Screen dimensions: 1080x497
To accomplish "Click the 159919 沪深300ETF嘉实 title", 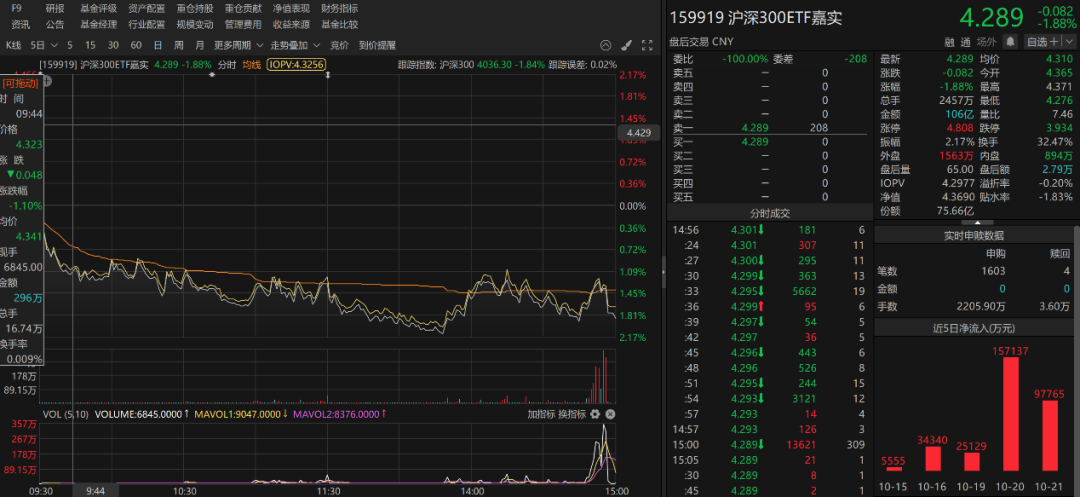I will [756, 17].
